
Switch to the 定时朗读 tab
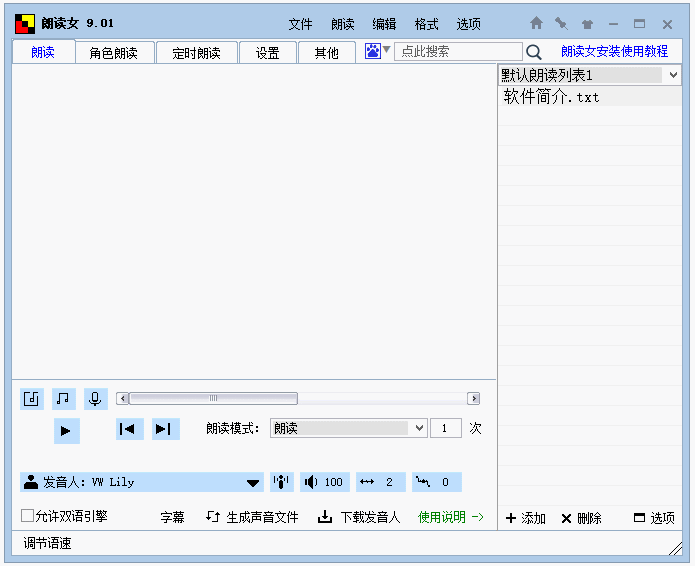pyautogui.click(x=197, y=53)
